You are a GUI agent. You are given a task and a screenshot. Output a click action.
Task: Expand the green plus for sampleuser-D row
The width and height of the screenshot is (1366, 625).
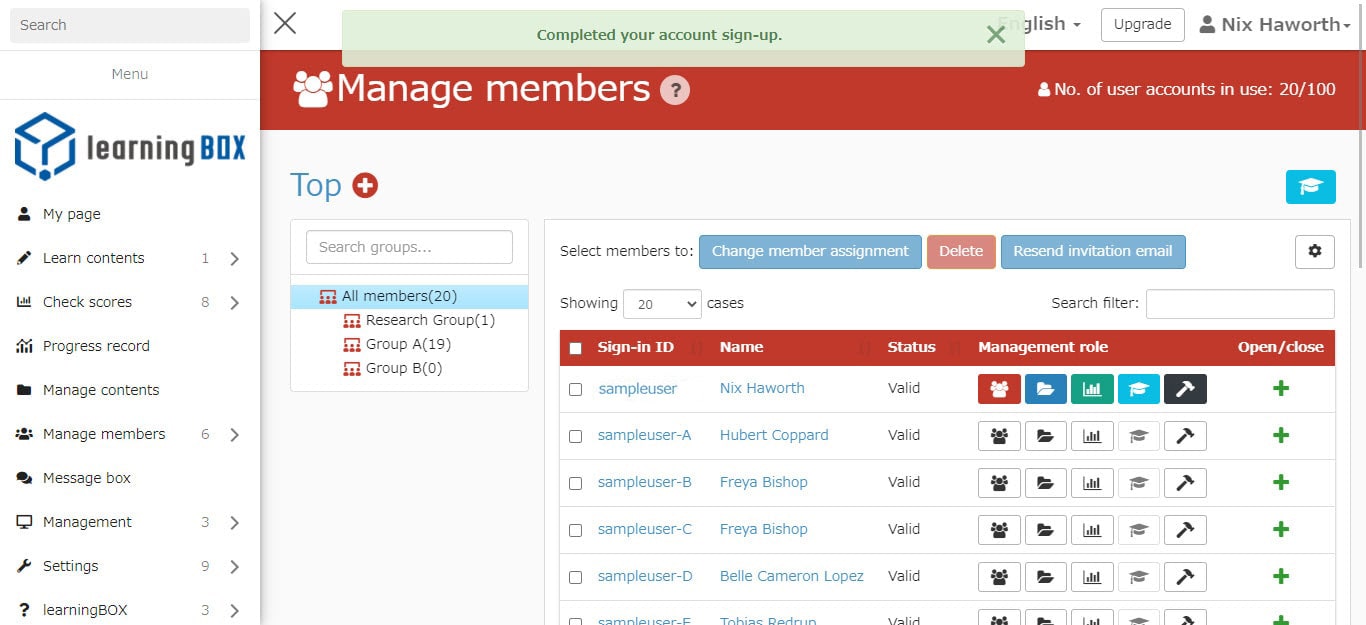pyautogui.click(x=1280, y=576)
